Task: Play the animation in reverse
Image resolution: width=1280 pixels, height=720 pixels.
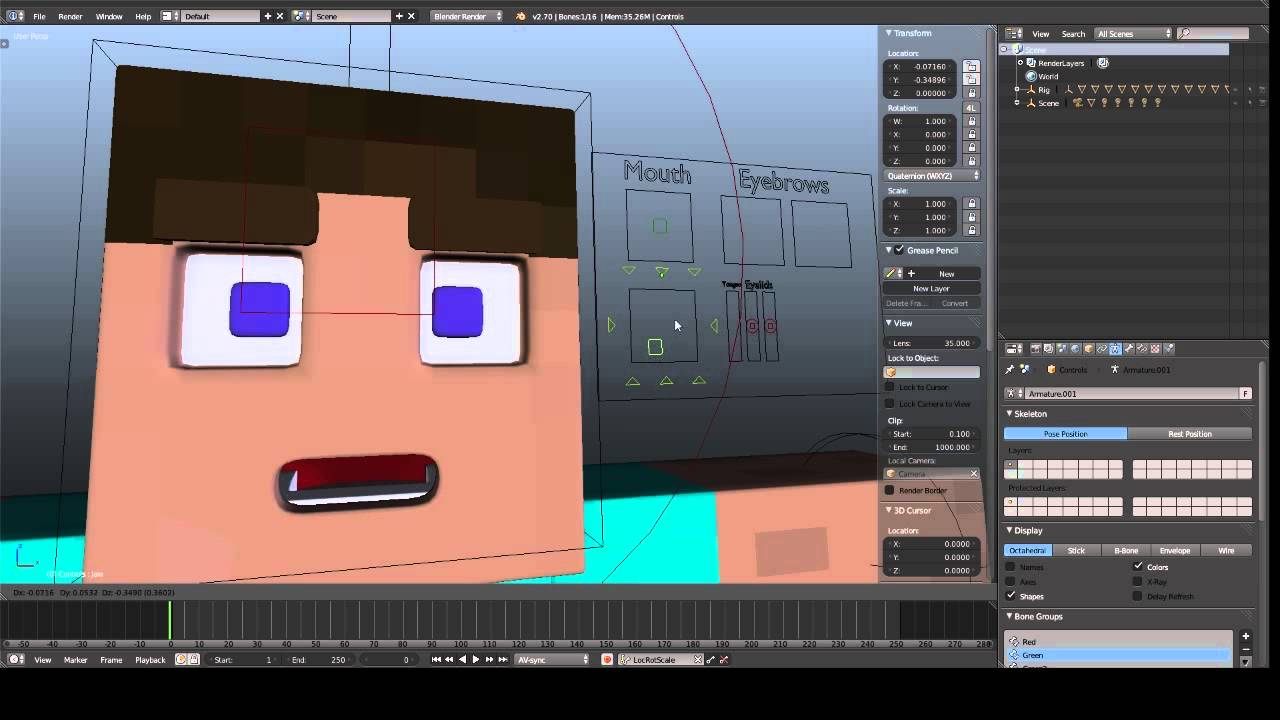Action: [462, 660]
